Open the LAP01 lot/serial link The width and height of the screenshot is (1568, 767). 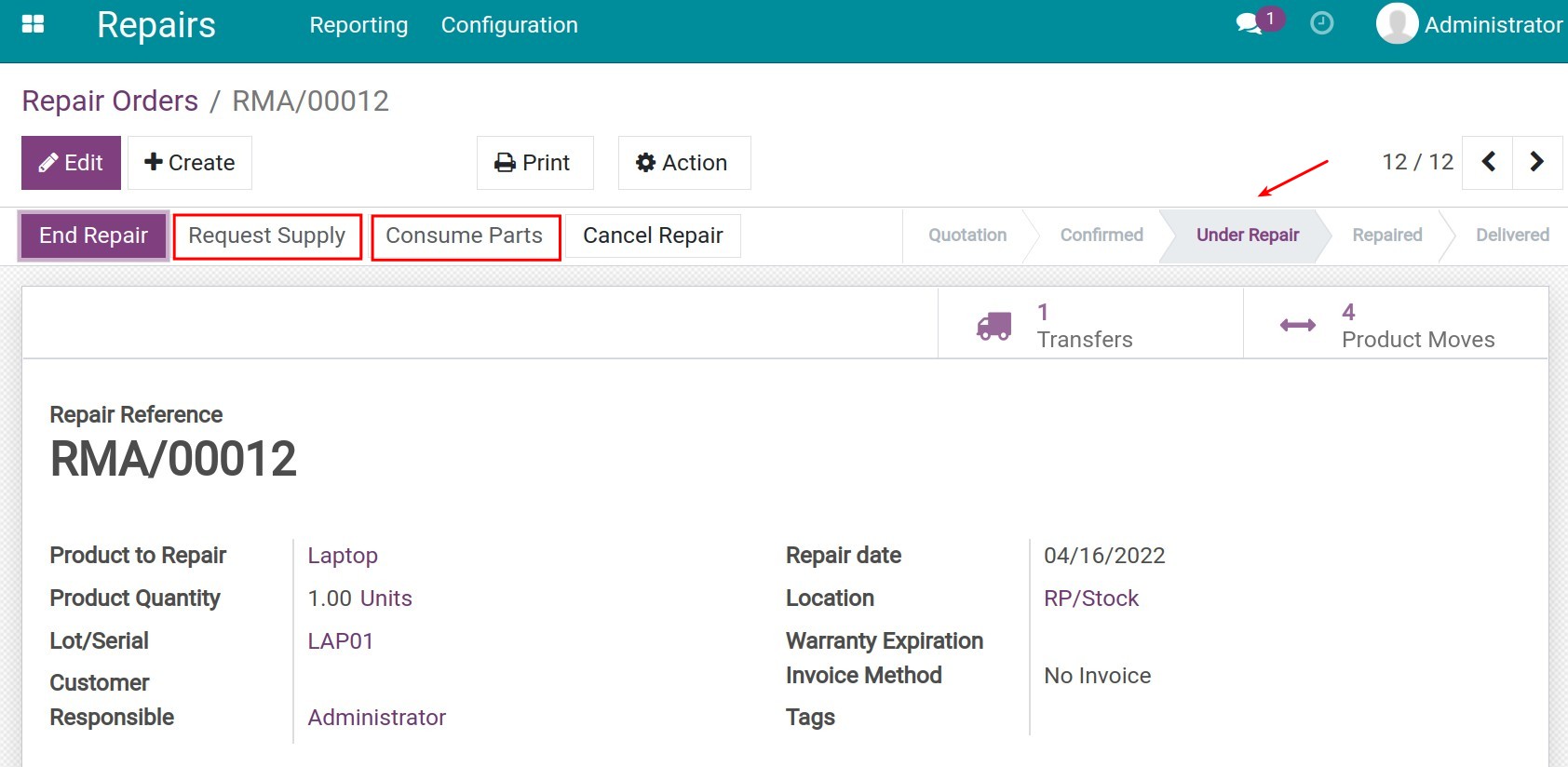tap(340, 641)
